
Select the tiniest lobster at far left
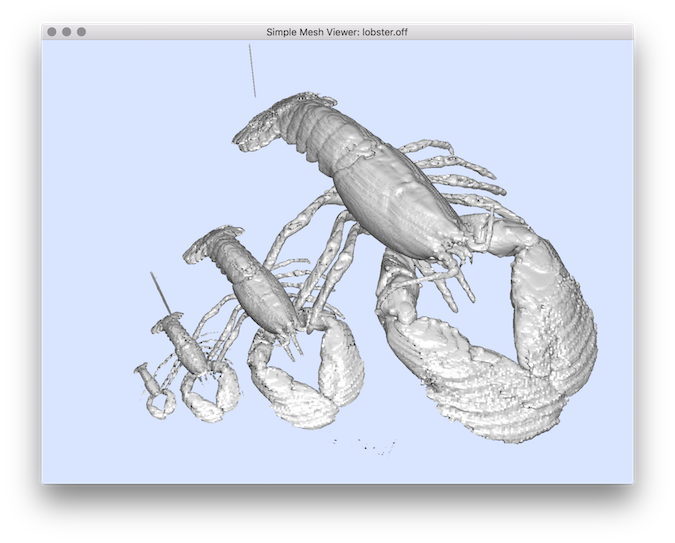click(x=153, y=388)
